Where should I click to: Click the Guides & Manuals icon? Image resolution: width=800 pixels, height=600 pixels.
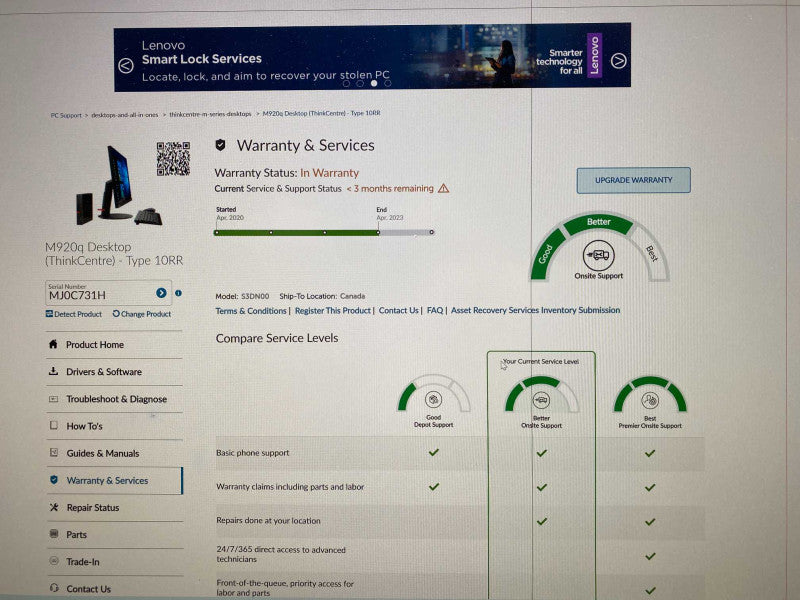54,452
